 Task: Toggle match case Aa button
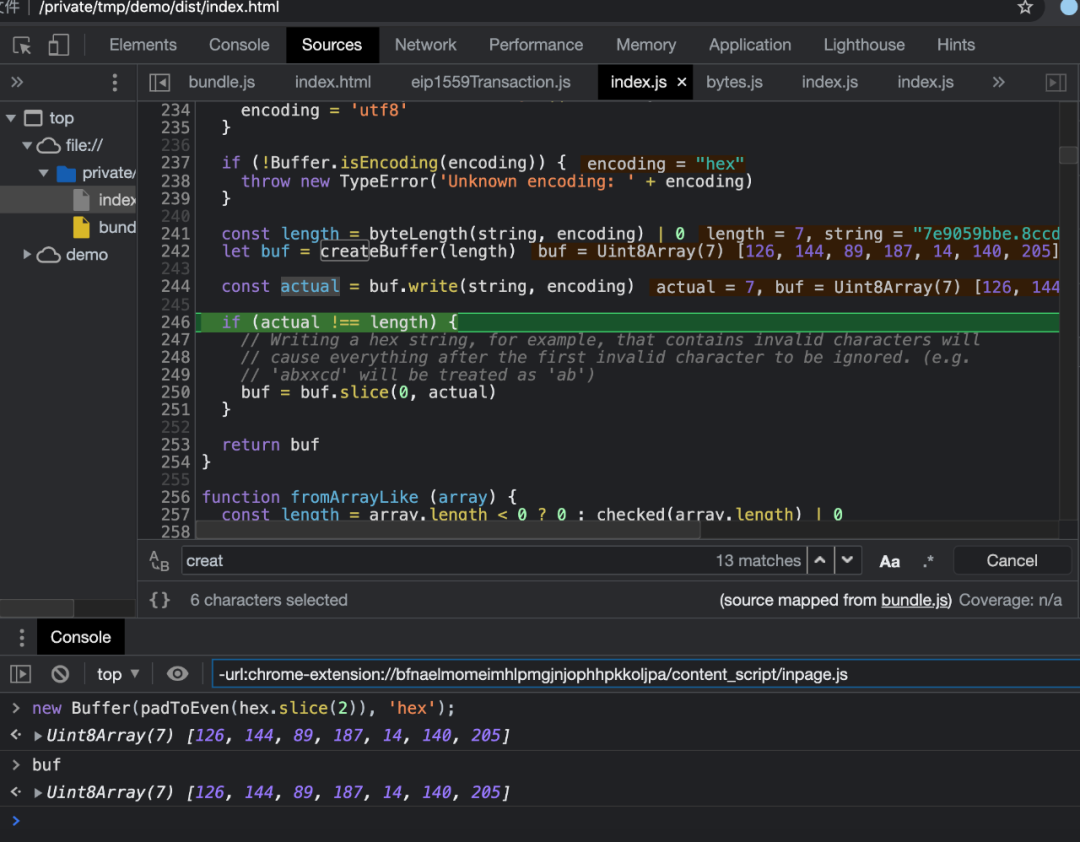click(889, 562)
